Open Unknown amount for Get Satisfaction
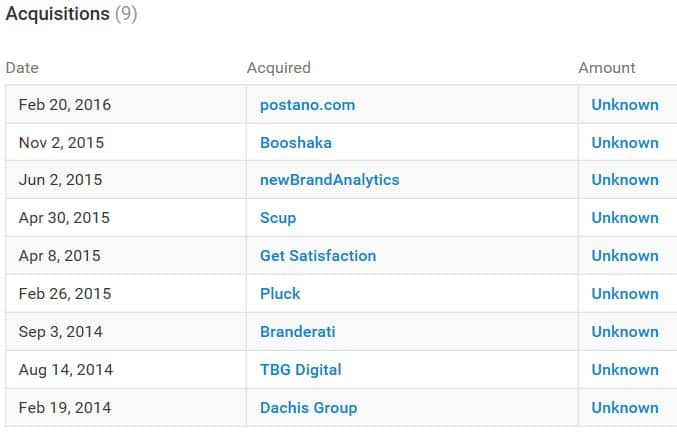The height and width of the screenshot is (433, 677). tap(624, 256)
